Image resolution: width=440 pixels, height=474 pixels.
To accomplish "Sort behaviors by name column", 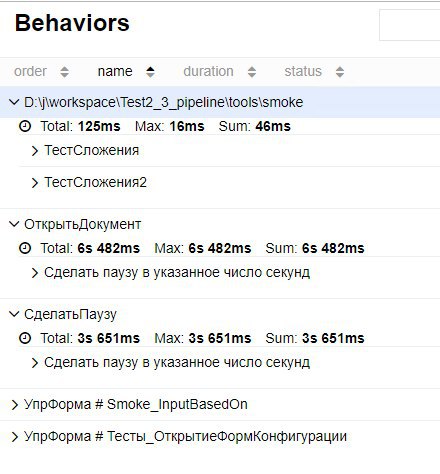I will (x=150, y=72).
